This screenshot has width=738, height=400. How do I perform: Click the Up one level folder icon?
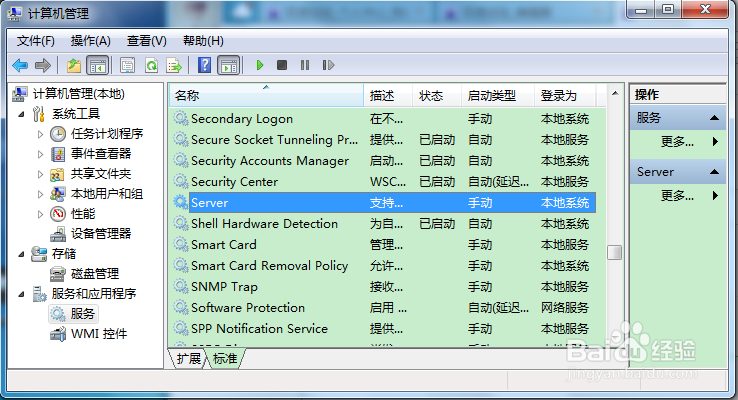tap(73, 65)
